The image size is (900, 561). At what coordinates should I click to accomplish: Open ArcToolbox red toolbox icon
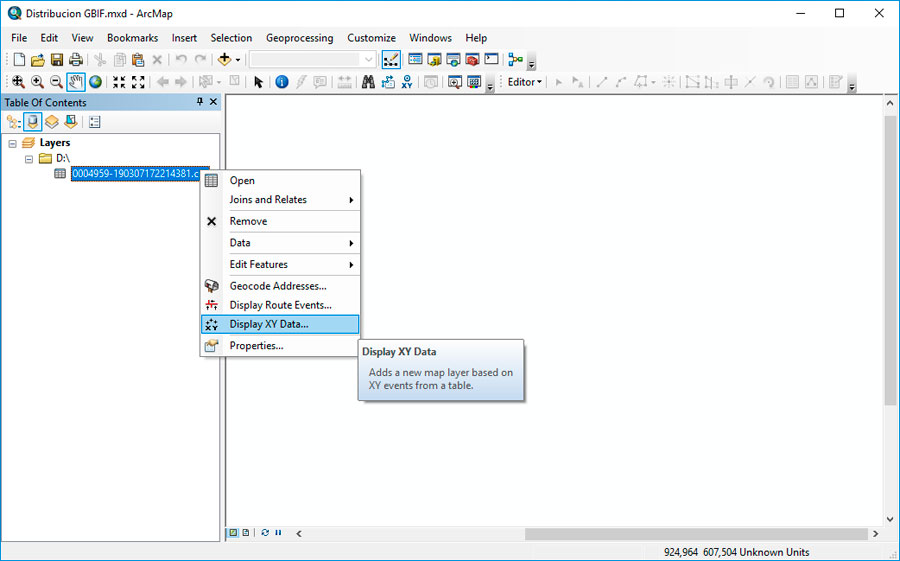(472, 60)
